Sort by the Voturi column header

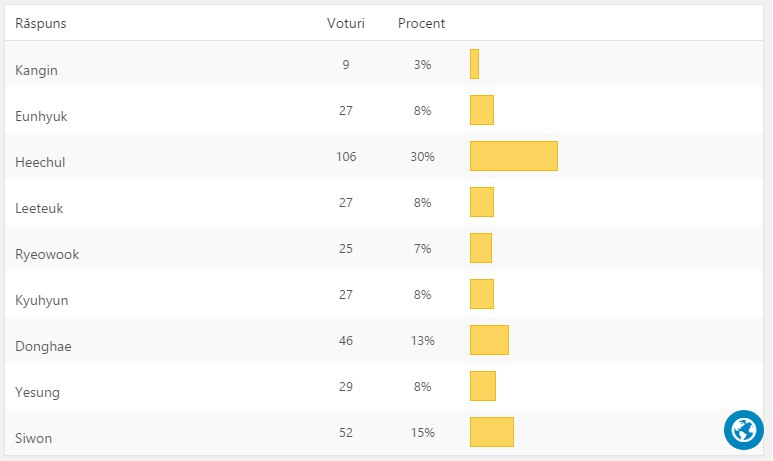tap(345, 23)
